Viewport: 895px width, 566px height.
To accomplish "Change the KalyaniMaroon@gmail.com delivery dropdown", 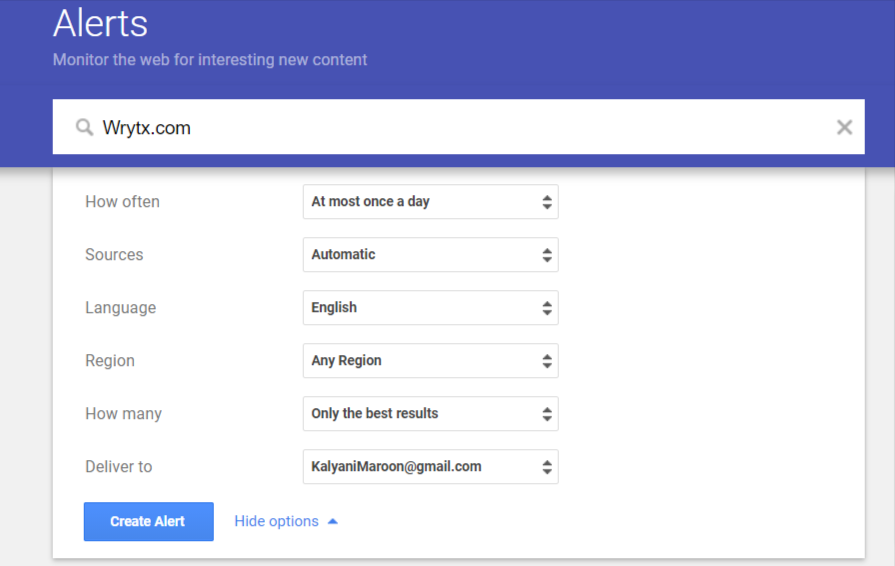I will pos(430,467).
